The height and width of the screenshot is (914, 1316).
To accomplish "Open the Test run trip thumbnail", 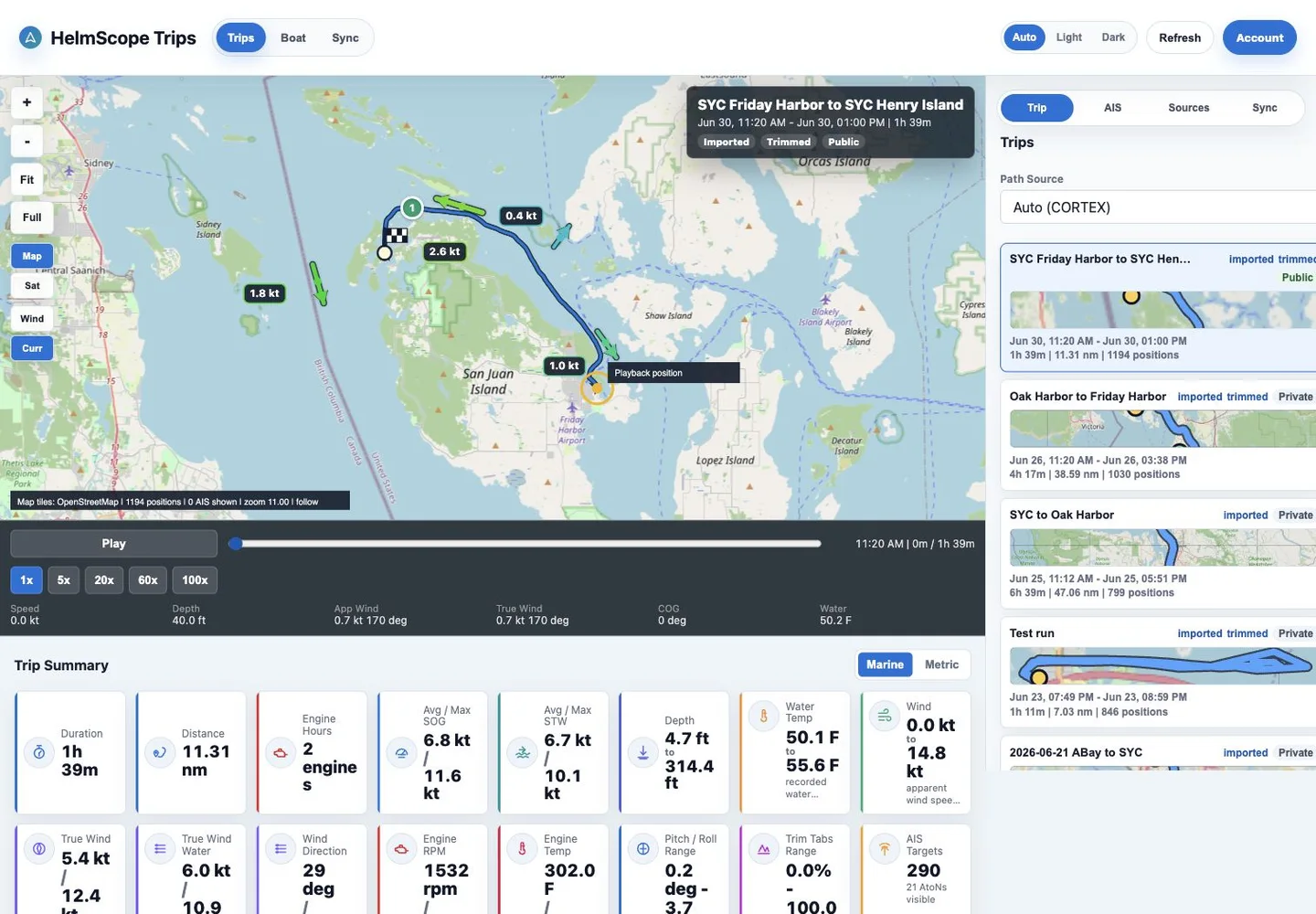I will 1162,666.
